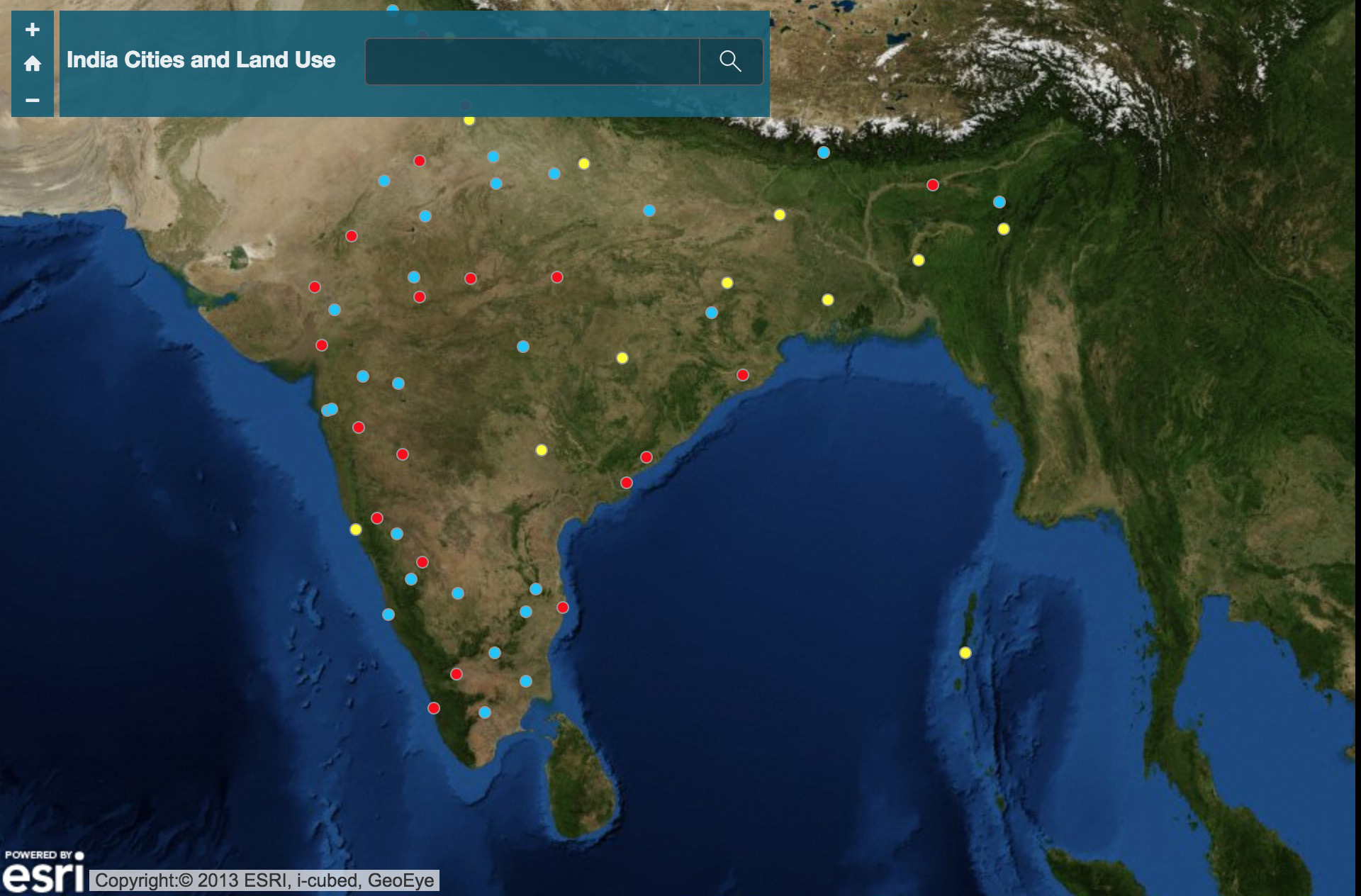Select yellow marker just below header bar
This screenshot has height=896, width=1361.
(x=469, y=121)
